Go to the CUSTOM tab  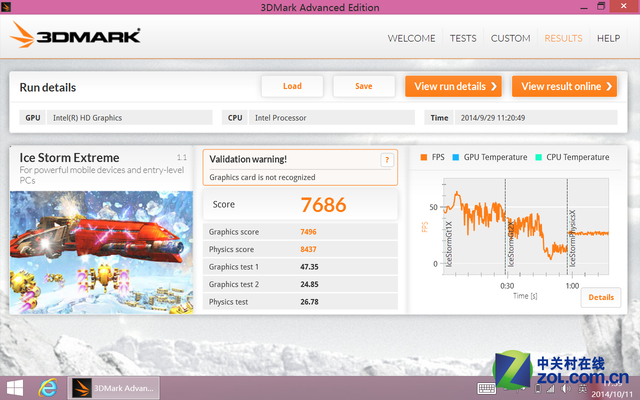(x=510, y=39)
